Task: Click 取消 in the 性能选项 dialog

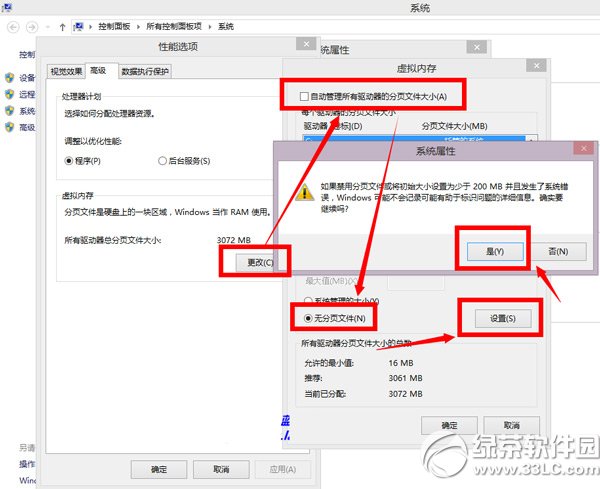Action: (x=221, y=469)
